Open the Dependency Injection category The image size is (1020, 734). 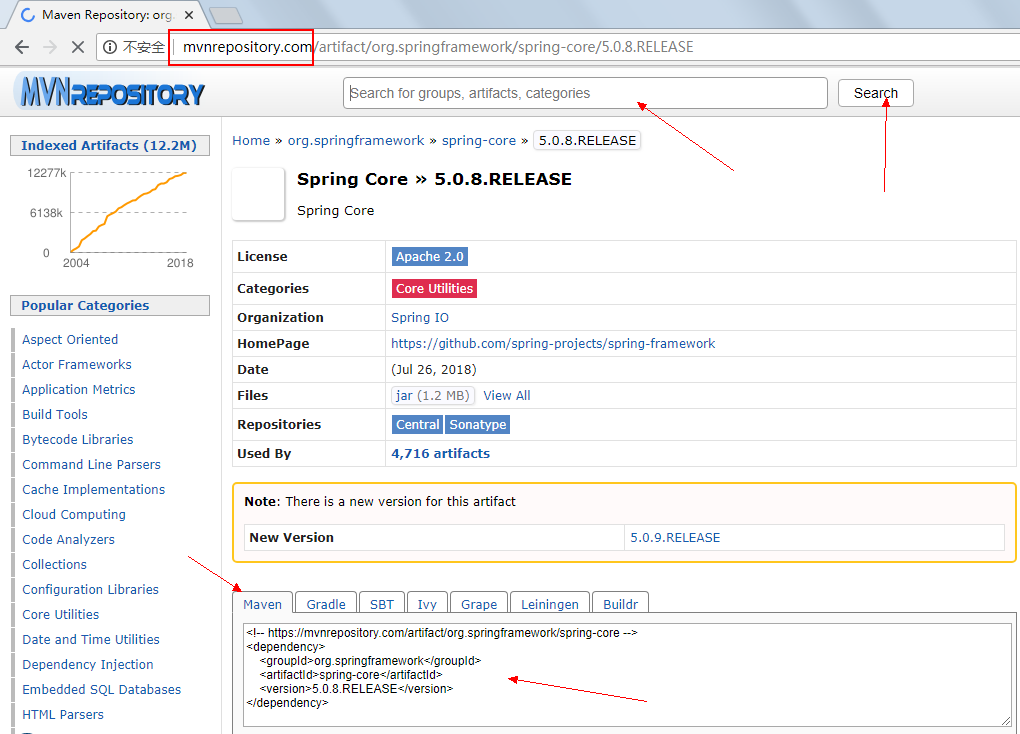coord(88,664)
